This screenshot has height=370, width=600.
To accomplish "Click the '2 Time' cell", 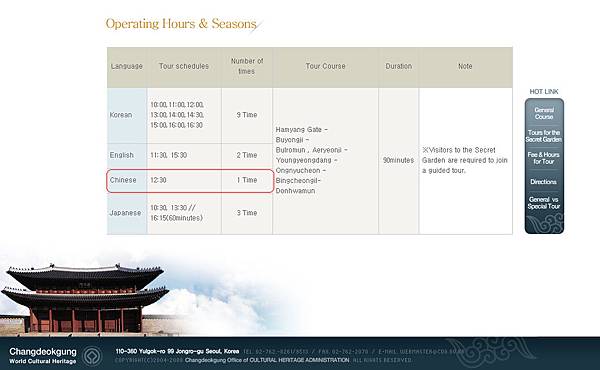I will pos(247,155).
